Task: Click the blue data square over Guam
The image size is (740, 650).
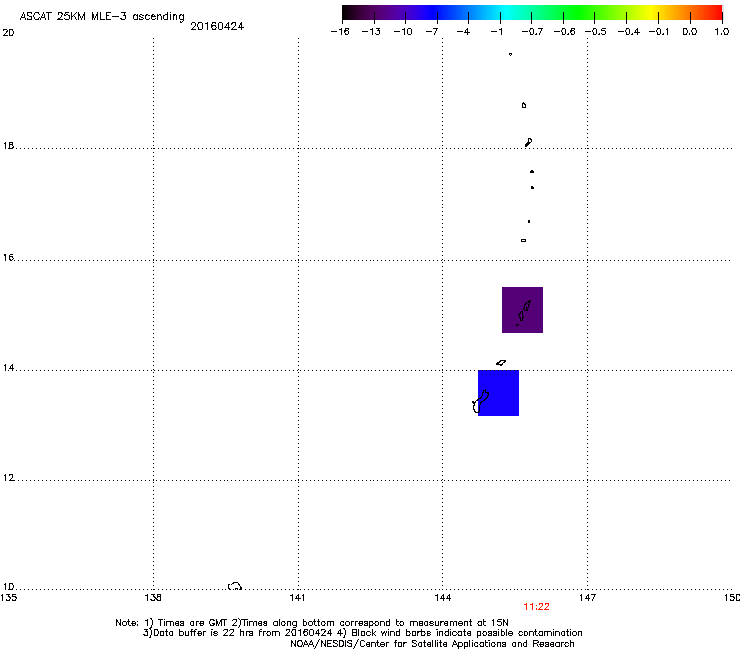Action: point(498,393)
